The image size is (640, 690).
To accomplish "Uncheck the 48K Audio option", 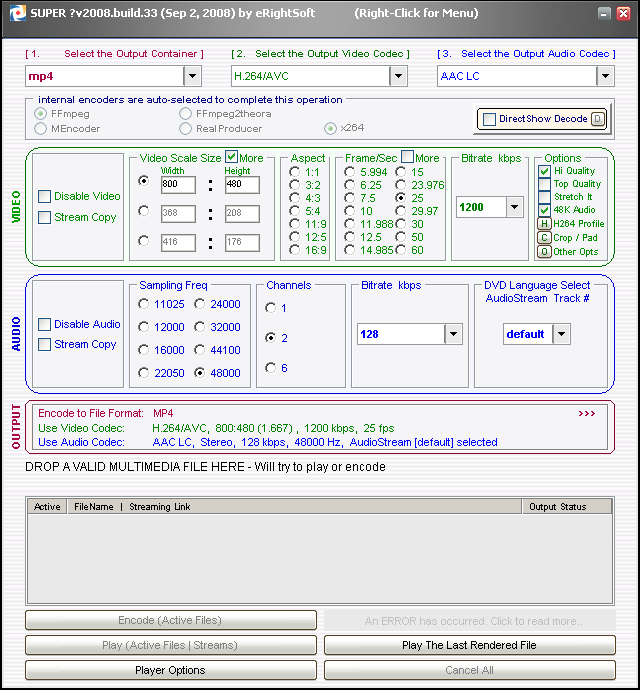I will [x=544, y=210].
